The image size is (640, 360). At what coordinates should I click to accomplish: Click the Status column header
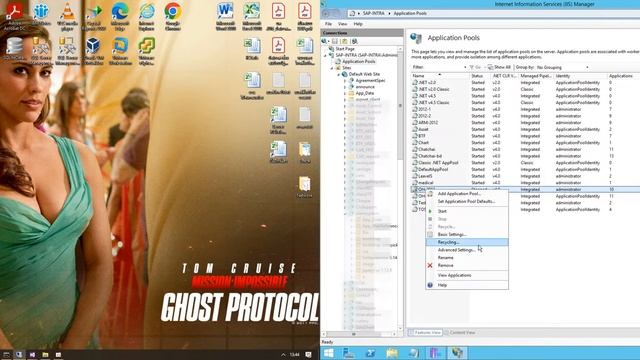[x=480, y=76]
